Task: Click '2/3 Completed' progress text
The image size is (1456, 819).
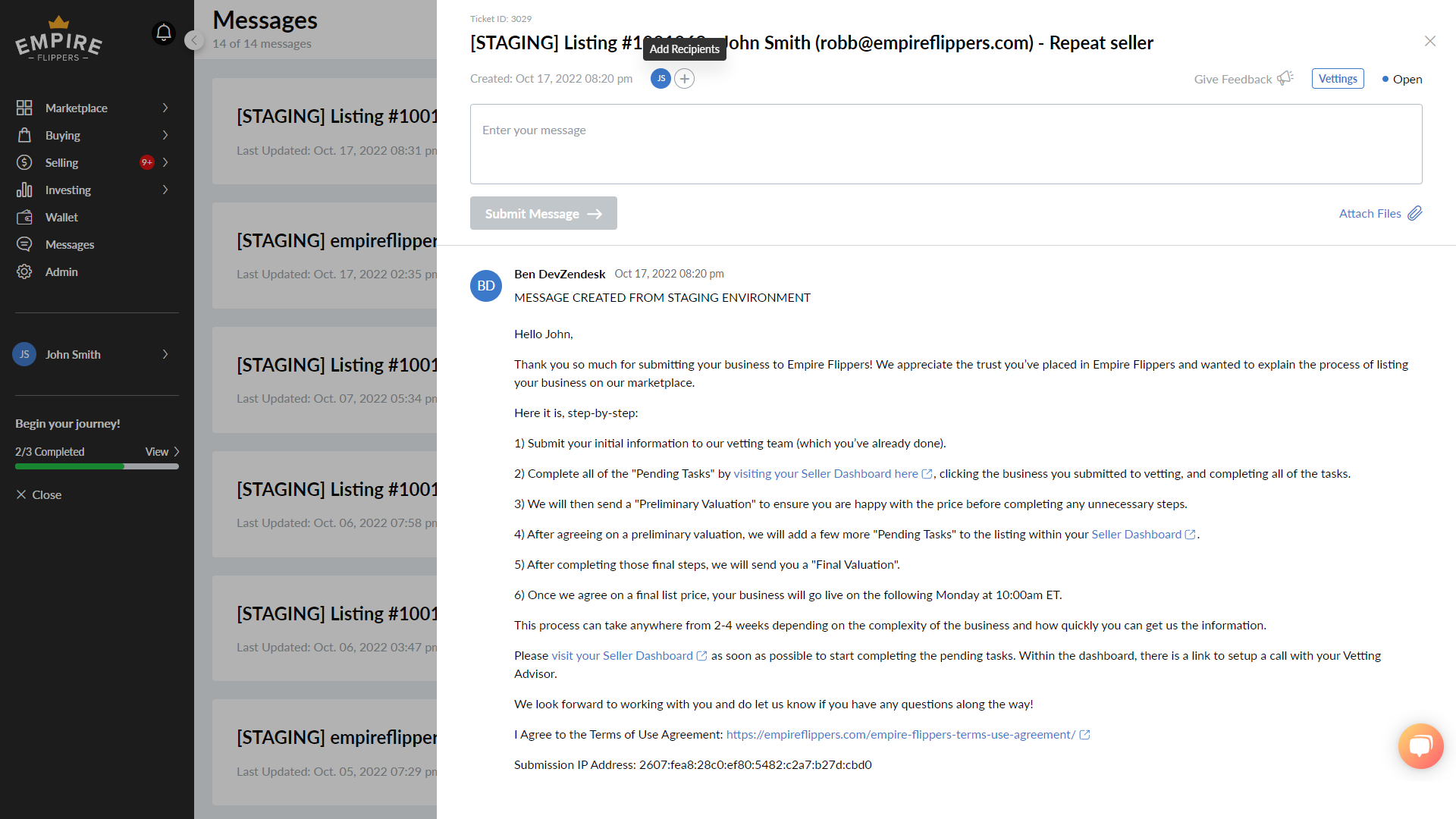Action: (50, 451)
